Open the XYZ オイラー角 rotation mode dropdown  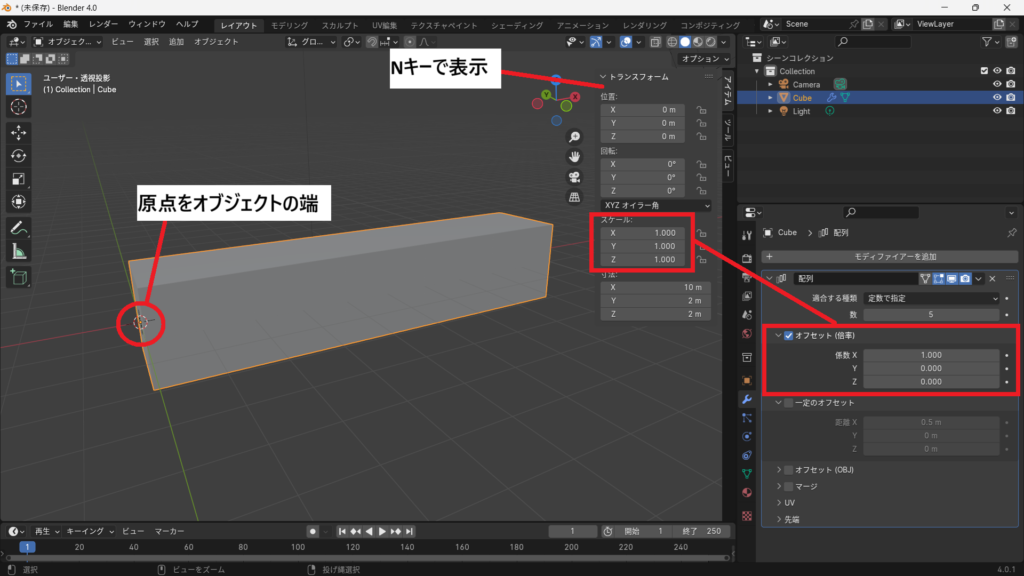coord(655,205)
